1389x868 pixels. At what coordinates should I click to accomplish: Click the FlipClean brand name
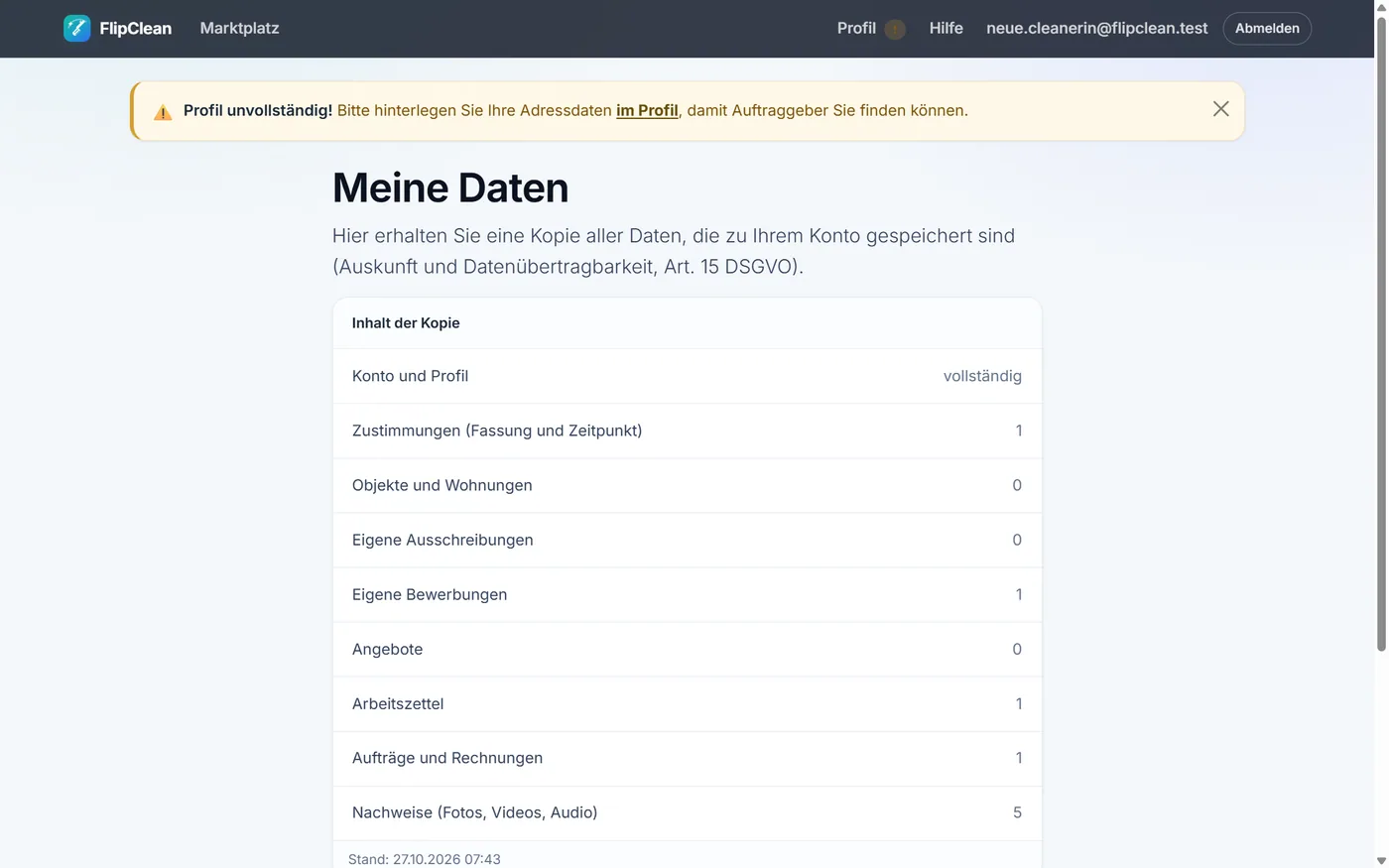[x=136, y=29]
